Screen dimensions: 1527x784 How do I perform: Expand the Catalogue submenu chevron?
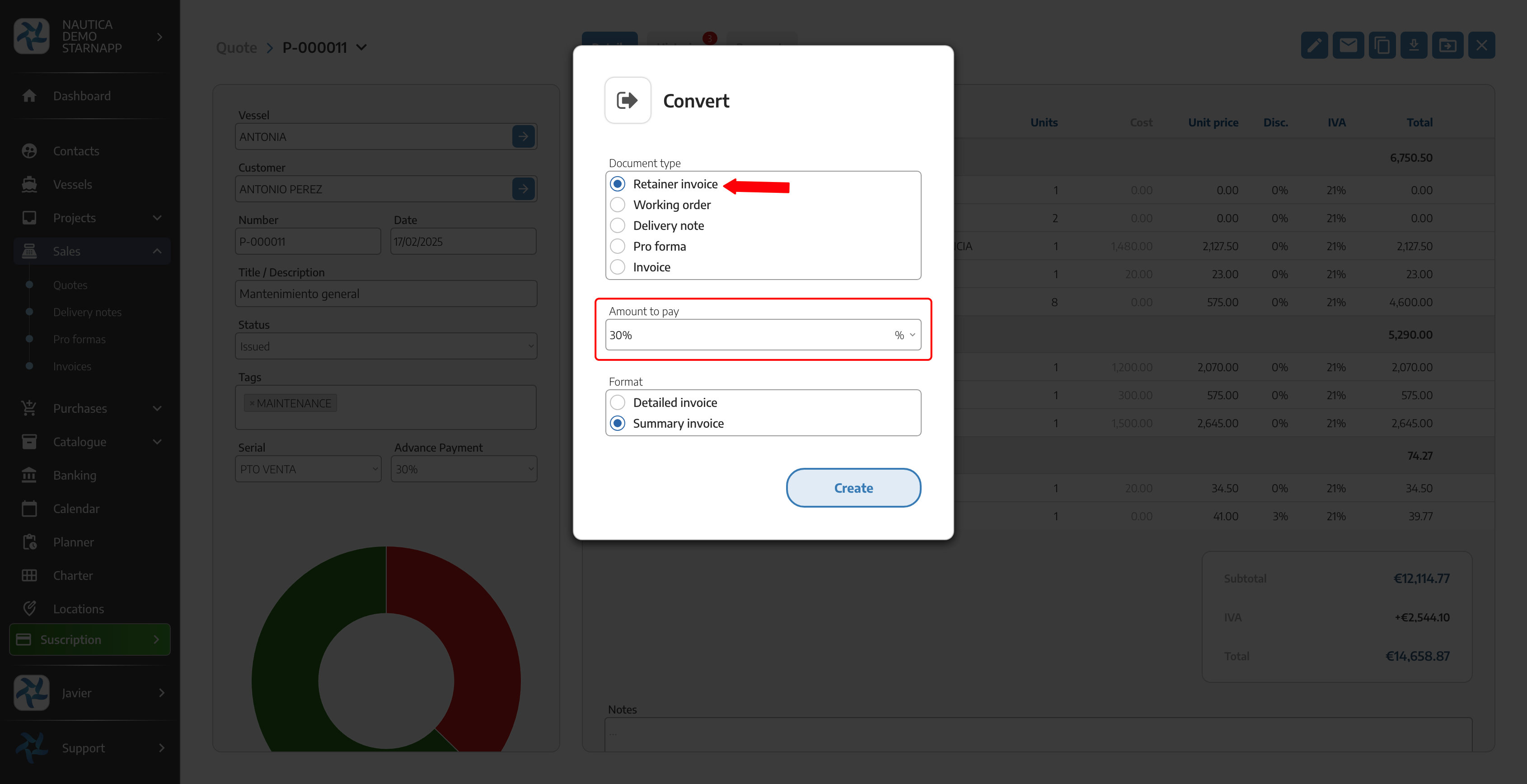(157, 442)
